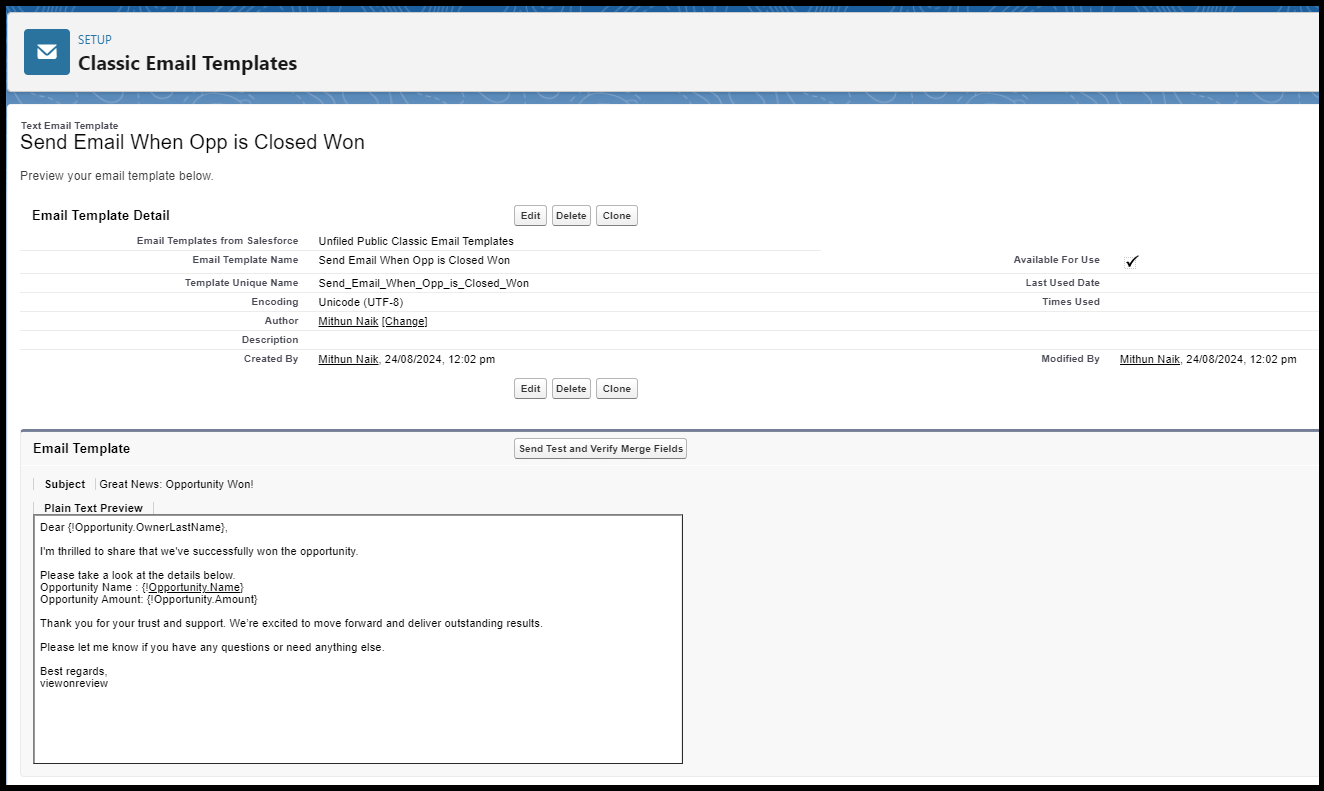Click the bottom Edit button

(530, 389)
